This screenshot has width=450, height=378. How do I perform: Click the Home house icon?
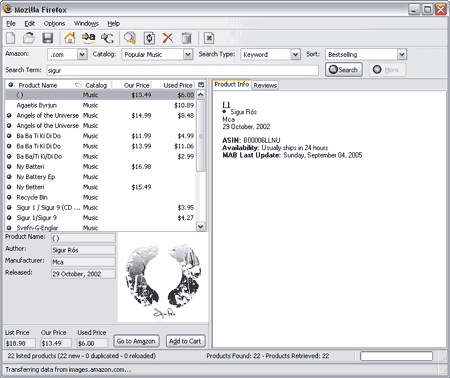point(70,38)
